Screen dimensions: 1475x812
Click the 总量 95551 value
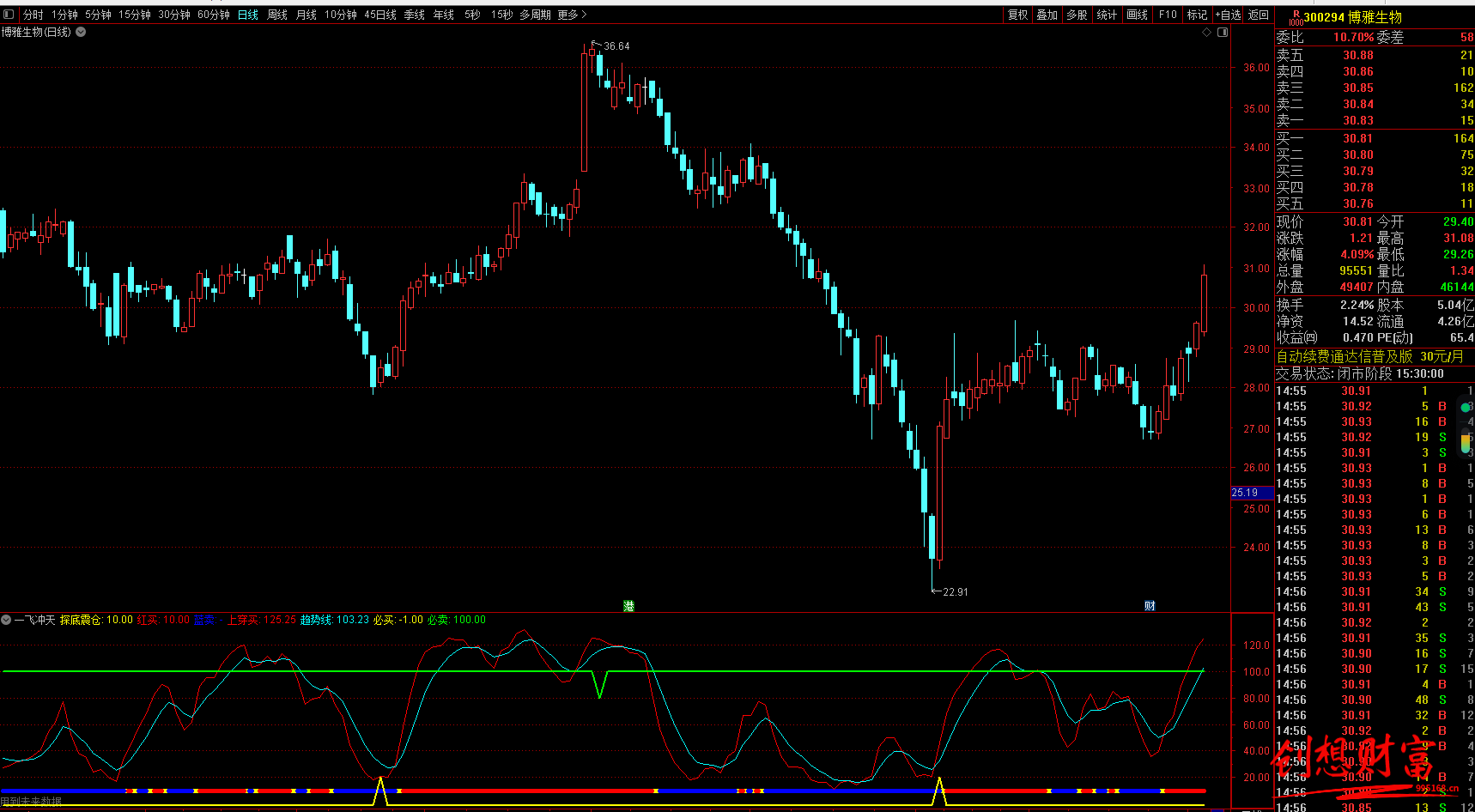[1357, 270]
